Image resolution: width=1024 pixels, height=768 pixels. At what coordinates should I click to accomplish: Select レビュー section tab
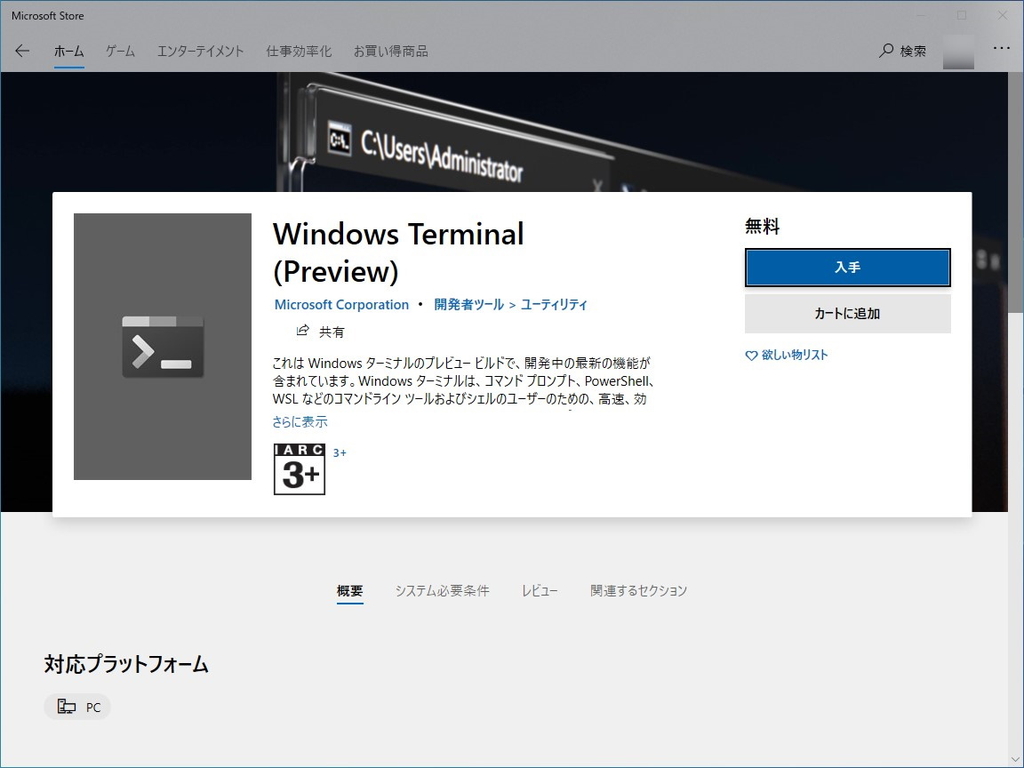click(539, 590)
